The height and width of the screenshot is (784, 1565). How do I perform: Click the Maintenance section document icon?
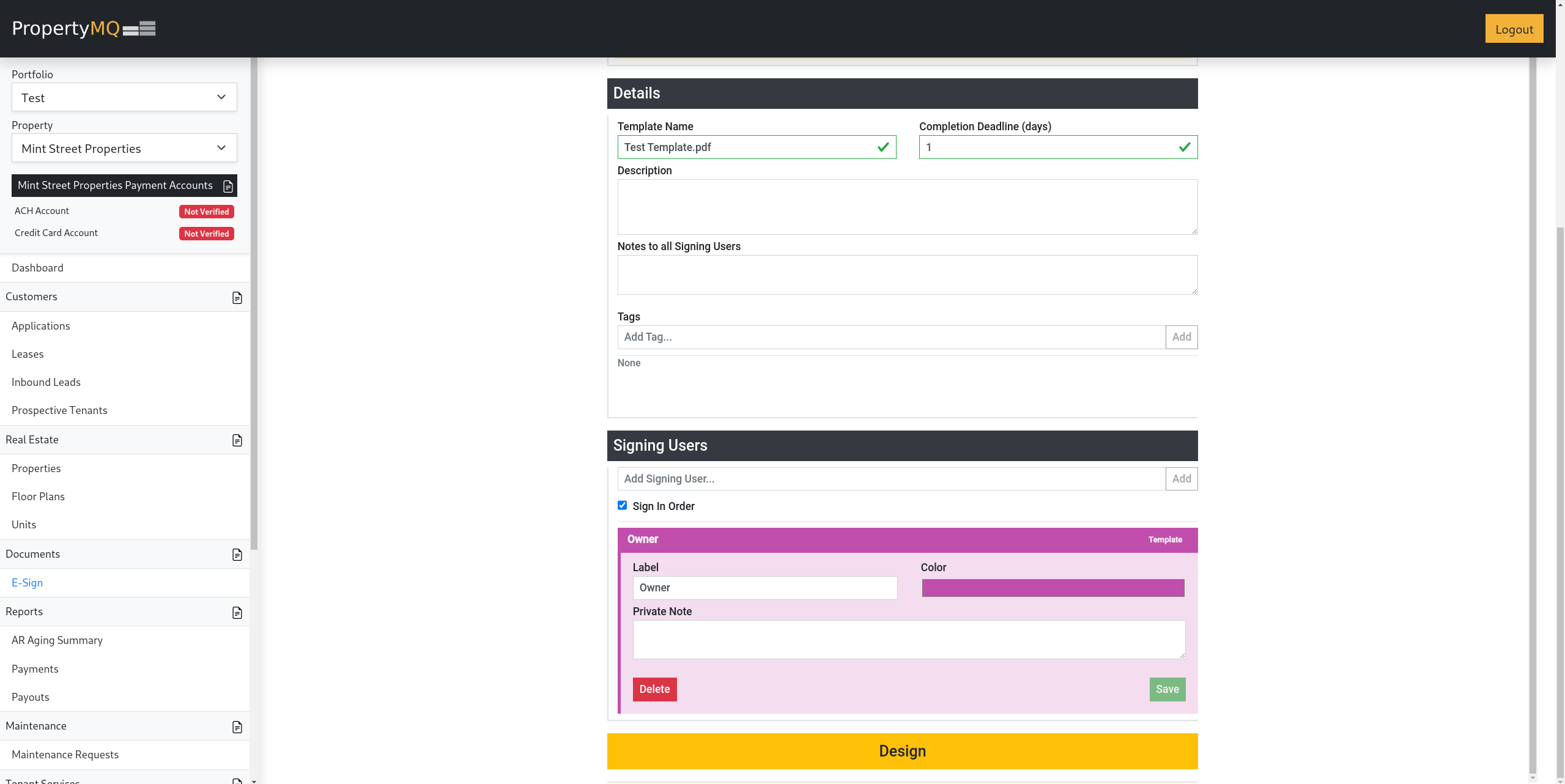(x=237, y=727)
